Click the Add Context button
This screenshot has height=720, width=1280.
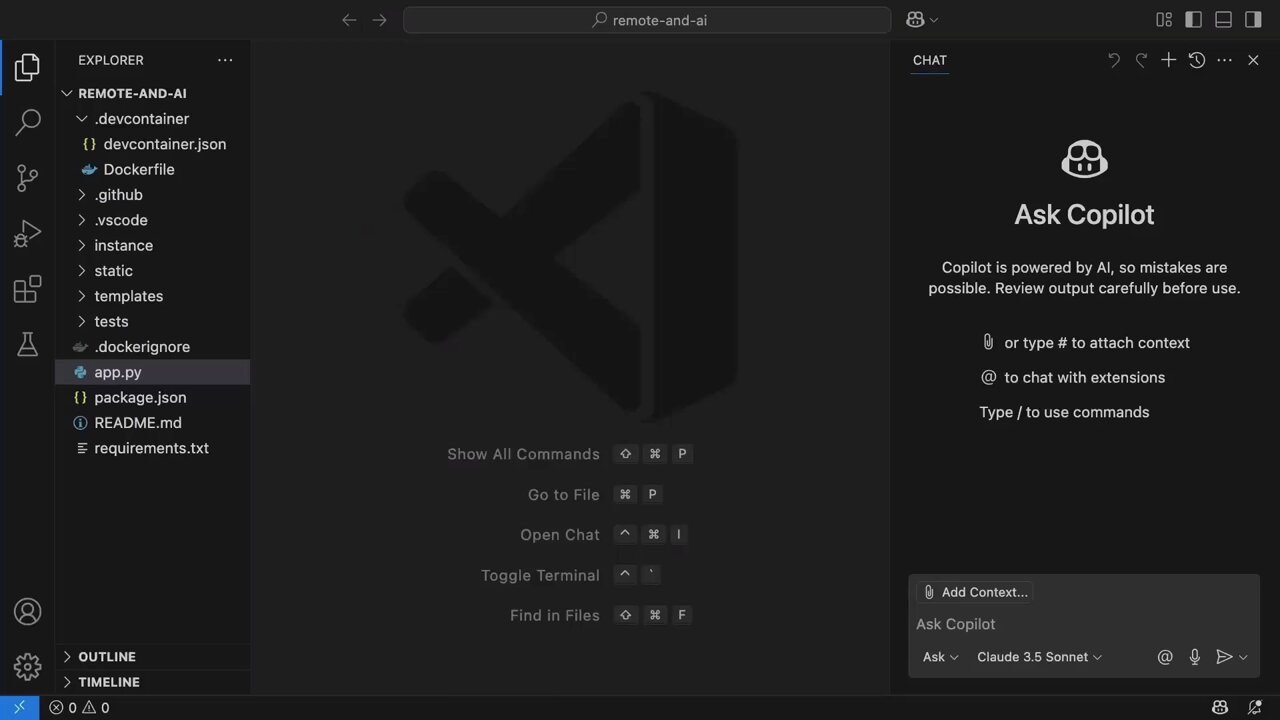click(x=974, y=592)
